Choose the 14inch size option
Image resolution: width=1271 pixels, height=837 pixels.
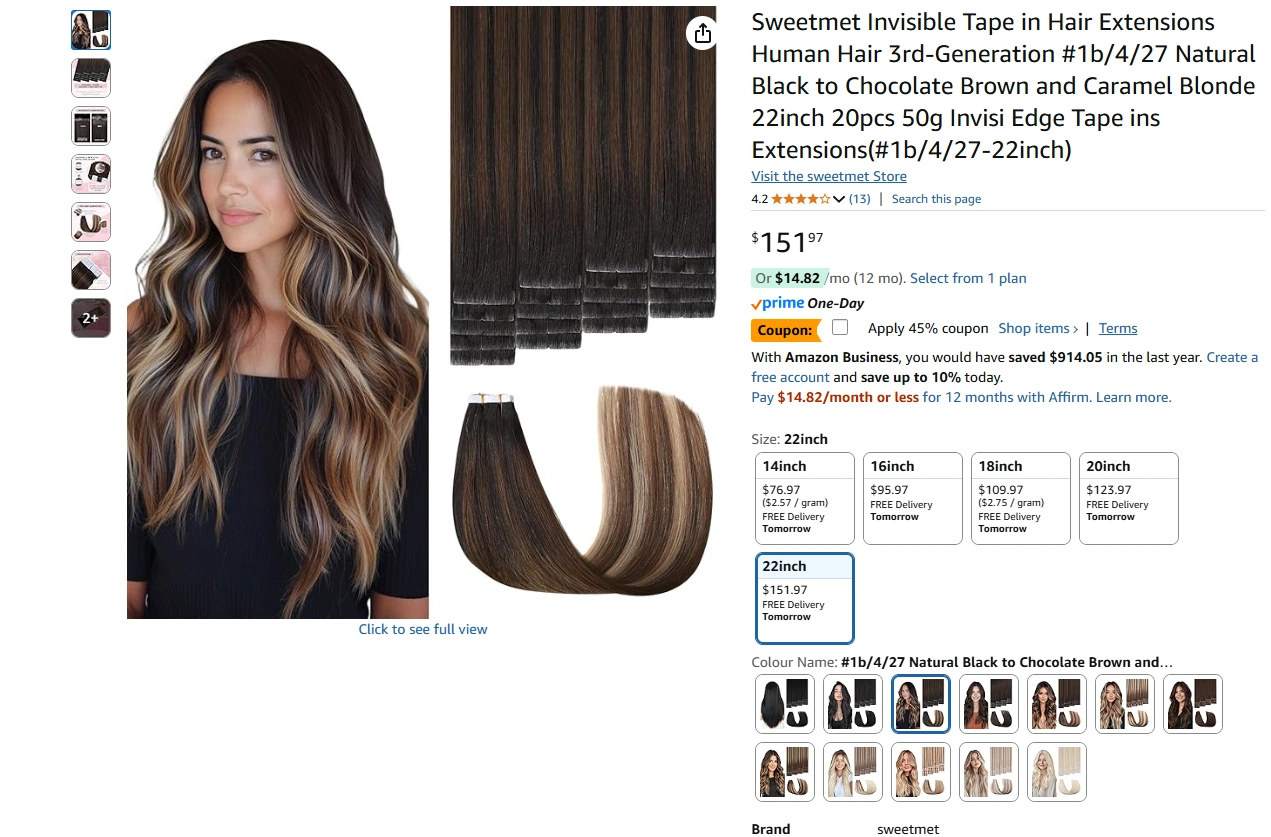[805, 498]
